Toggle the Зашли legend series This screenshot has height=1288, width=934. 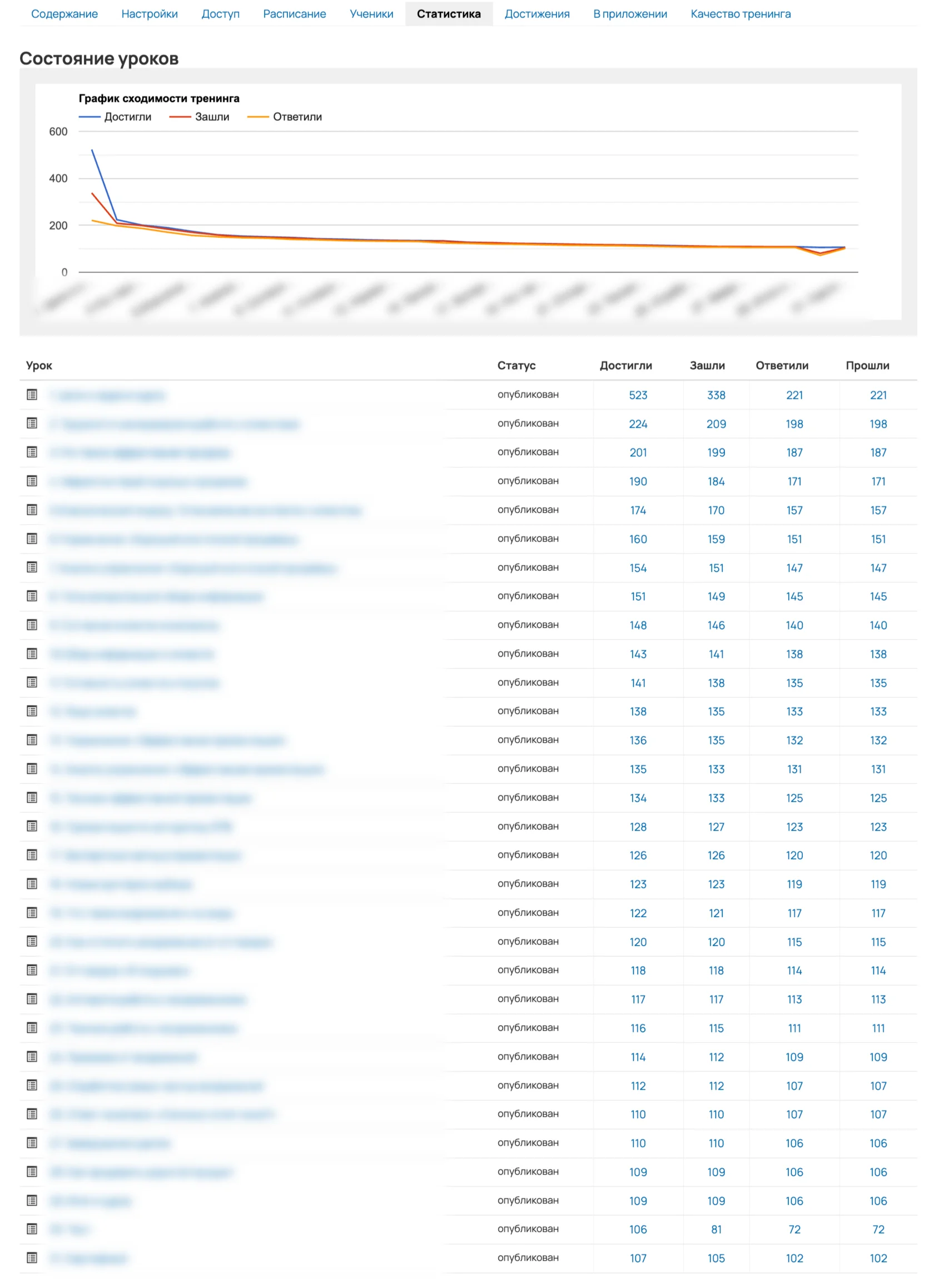[200, 117]
